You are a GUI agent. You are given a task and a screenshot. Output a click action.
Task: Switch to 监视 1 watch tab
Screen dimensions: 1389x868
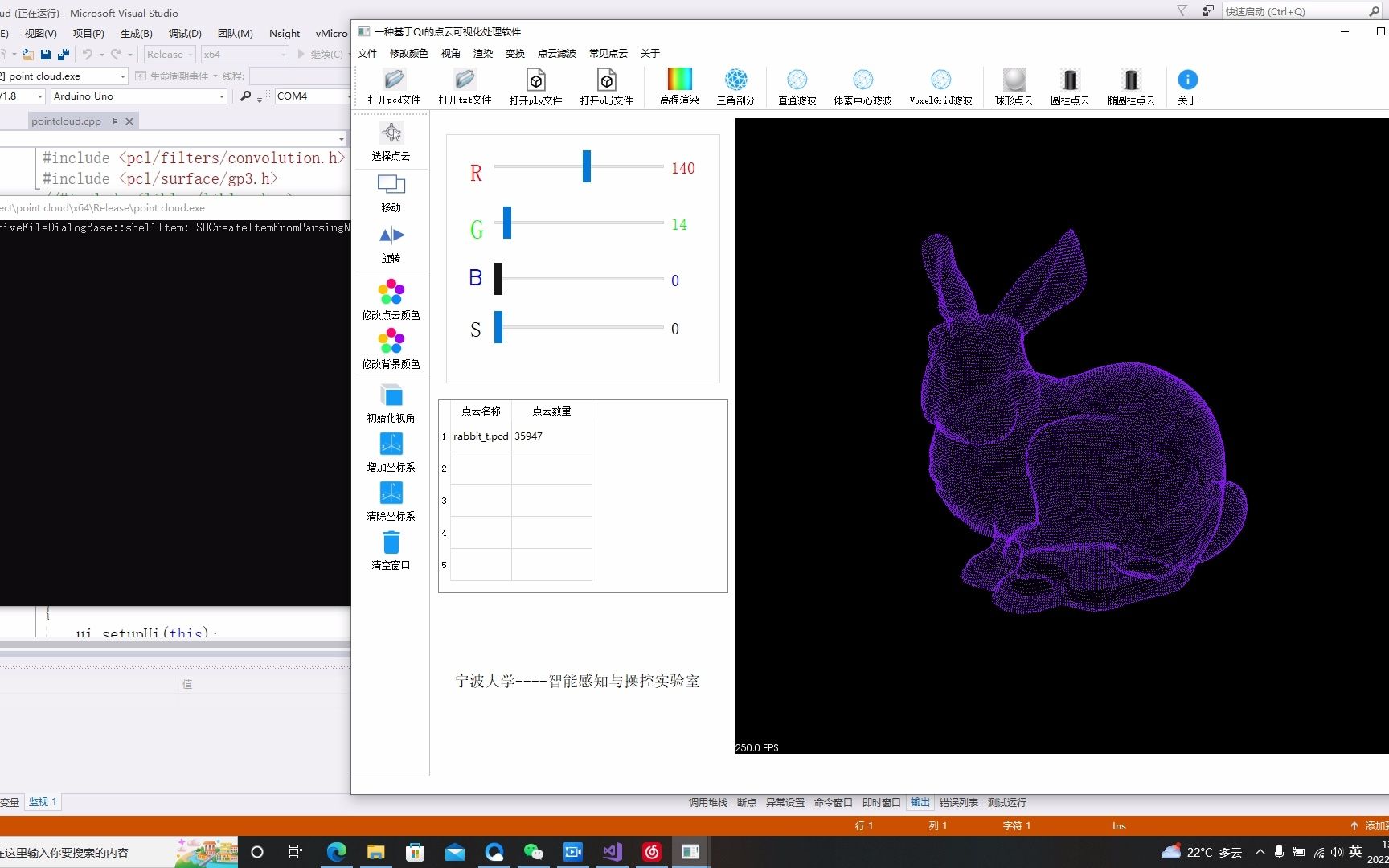pos(43,802)
